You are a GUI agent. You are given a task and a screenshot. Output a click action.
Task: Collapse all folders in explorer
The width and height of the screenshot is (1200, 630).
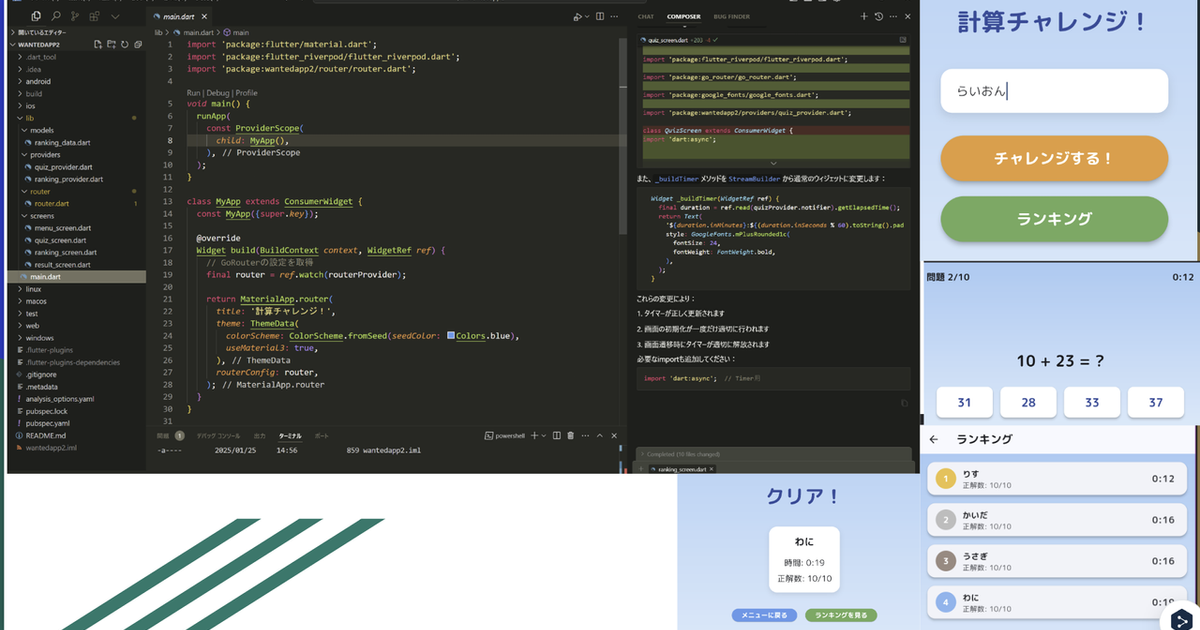(136, 45)
